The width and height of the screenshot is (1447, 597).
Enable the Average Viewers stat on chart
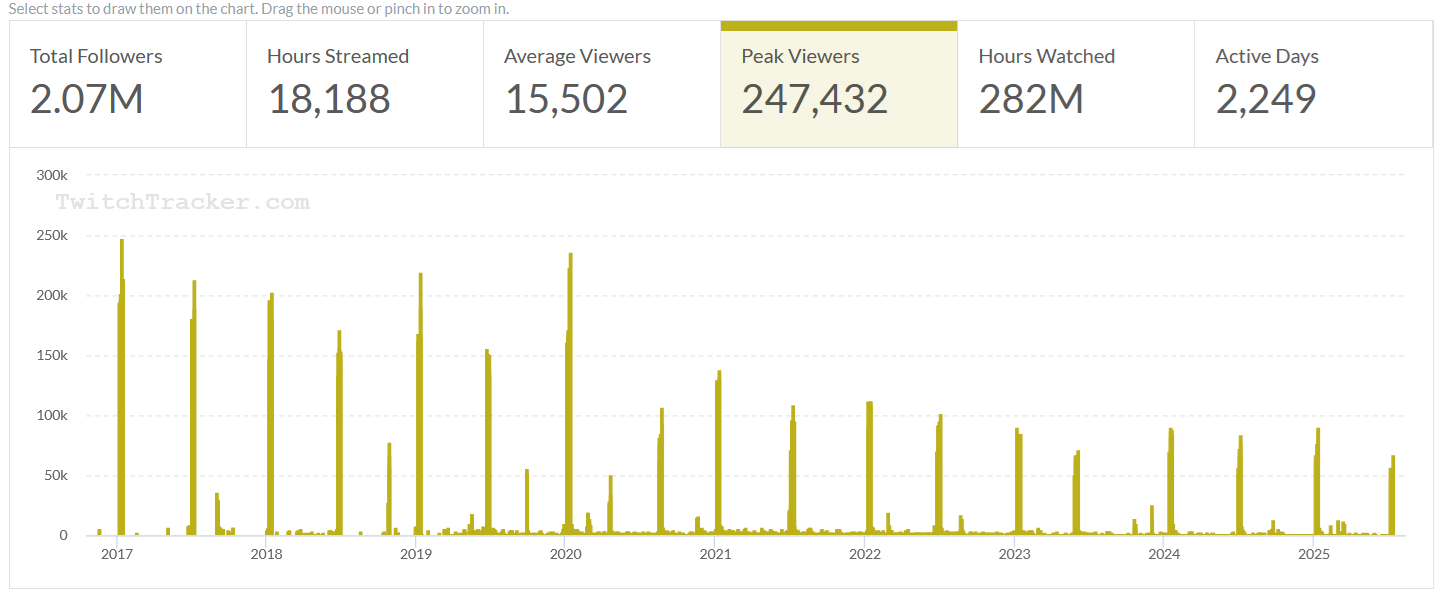[602, 84]
